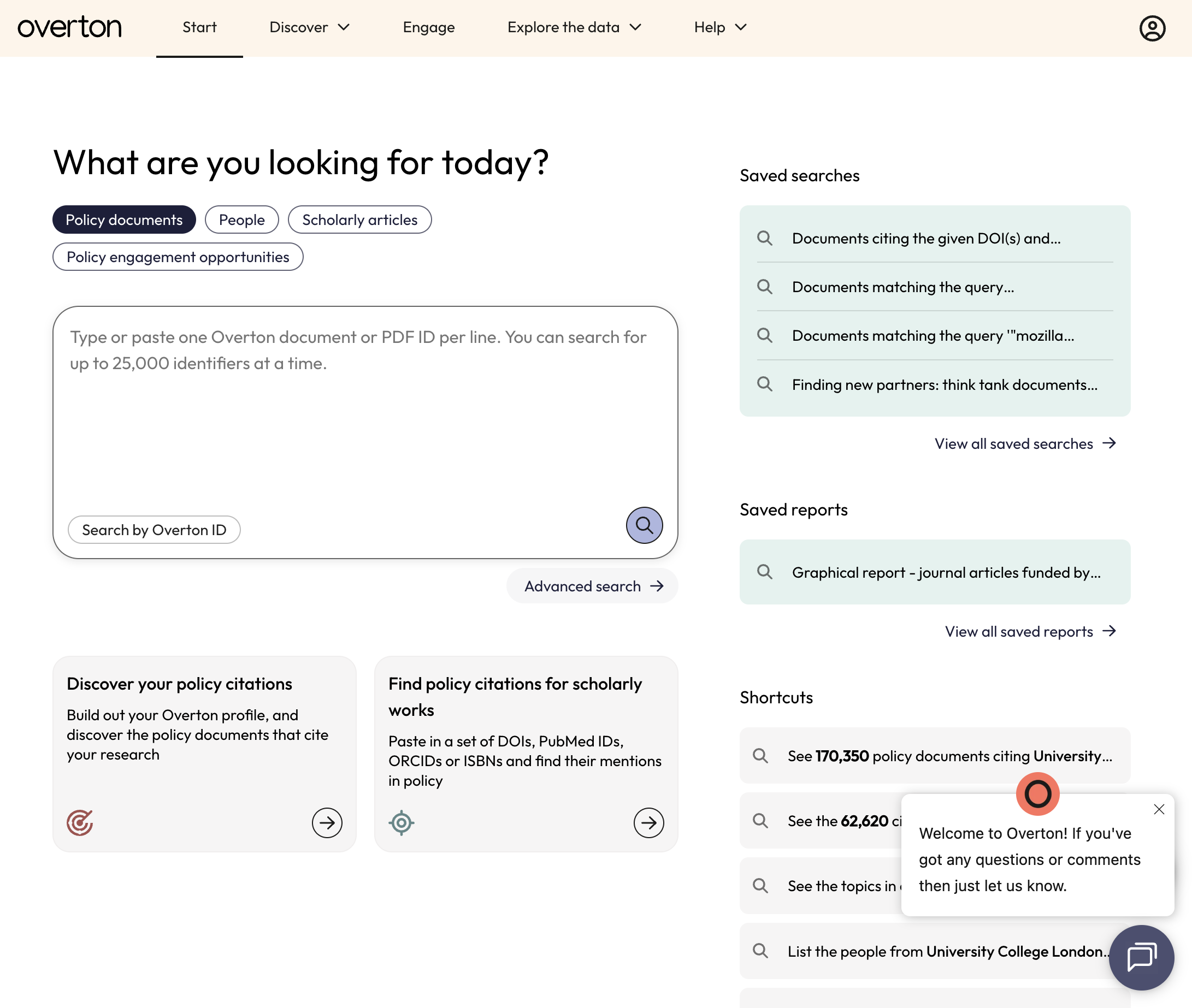Click the crosshair icon on scholarly works card
The width and height of the screenshot is (1192, 1008).
coord(402,822)
